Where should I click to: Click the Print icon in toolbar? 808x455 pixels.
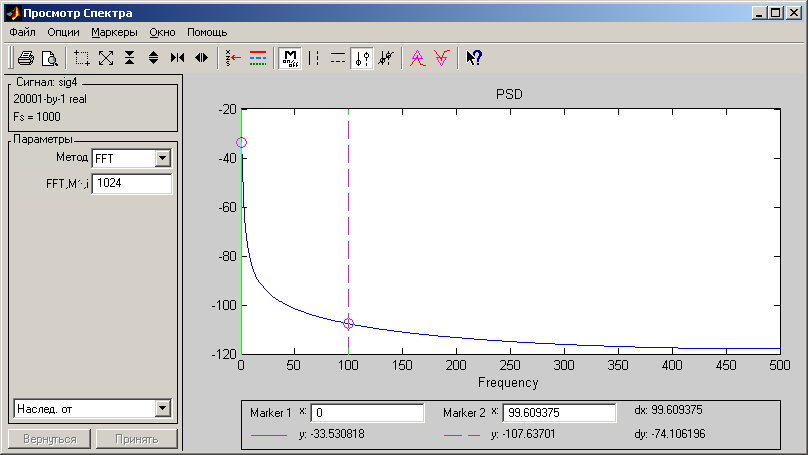26,58
